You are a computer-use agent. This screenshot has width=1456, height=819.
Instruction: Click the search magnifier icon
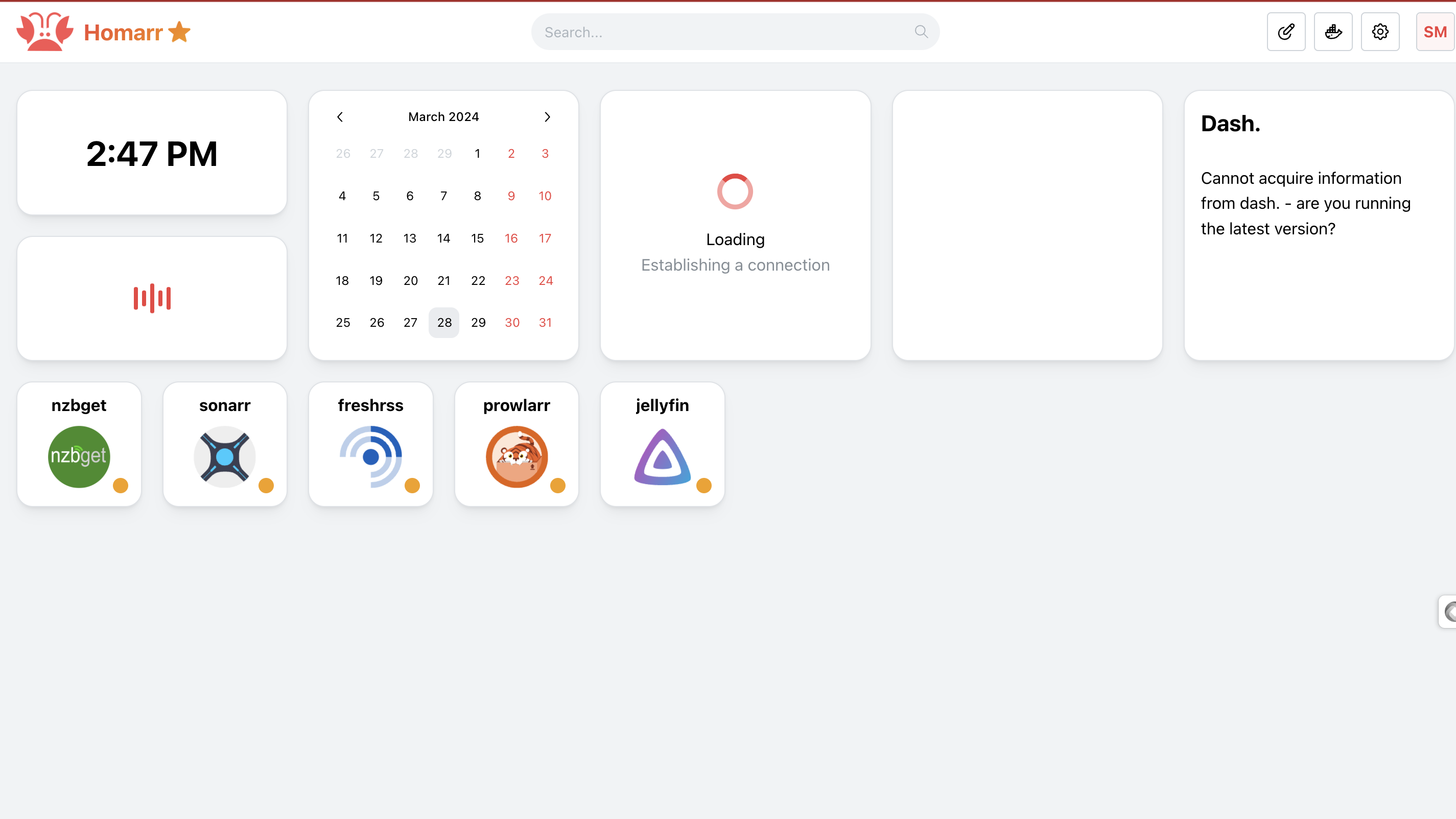[x=920, y=32]
